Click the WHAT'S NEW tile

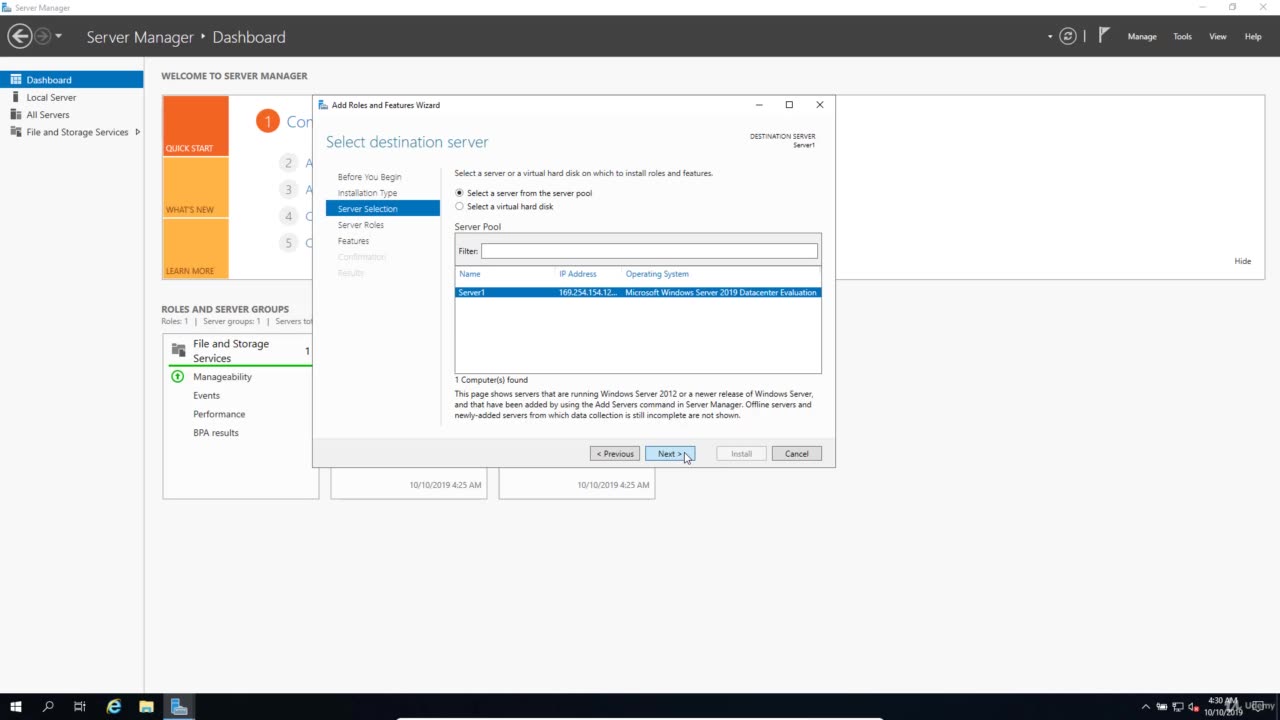196,187
